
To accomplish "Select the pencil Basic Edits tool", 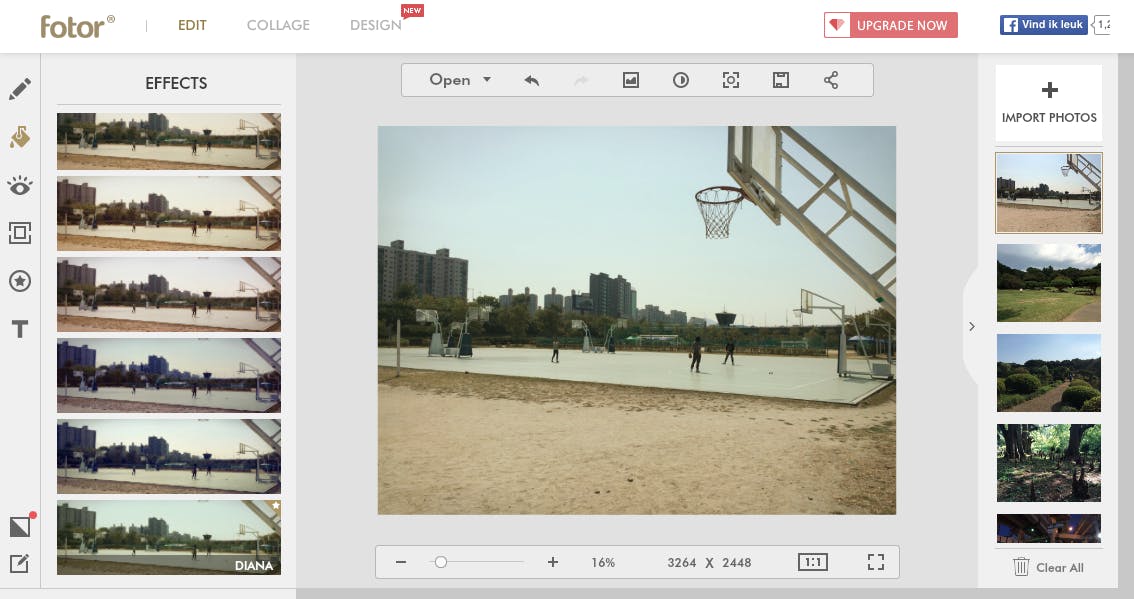I will [20, 89].
